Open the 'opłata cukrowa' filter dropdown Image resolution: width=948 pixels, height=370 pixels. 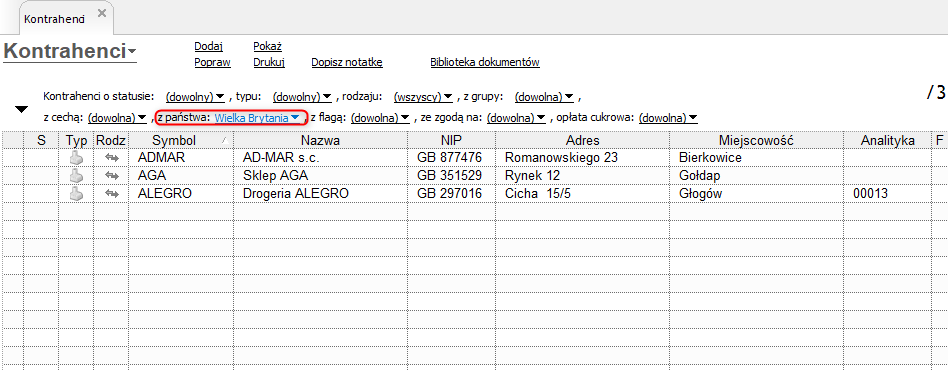pyautogui.click(x=668, y=118)
